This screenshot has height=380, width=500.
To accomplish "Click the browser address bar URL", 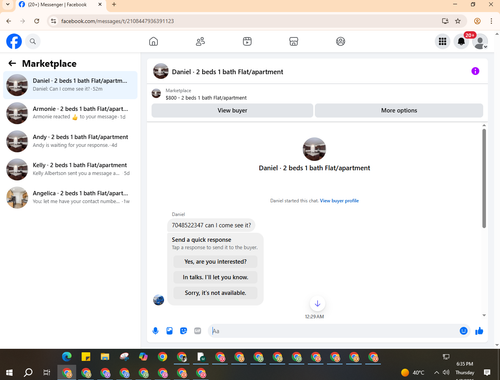I will coord(117,21).
